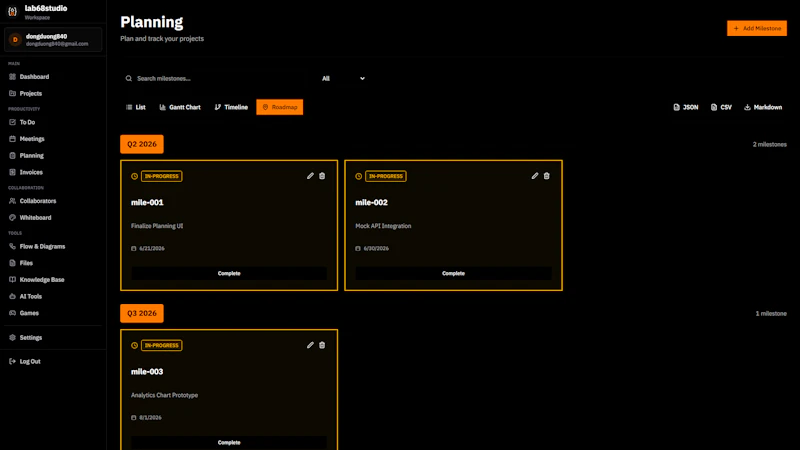Open the Knowledge Base

point(53,280)
